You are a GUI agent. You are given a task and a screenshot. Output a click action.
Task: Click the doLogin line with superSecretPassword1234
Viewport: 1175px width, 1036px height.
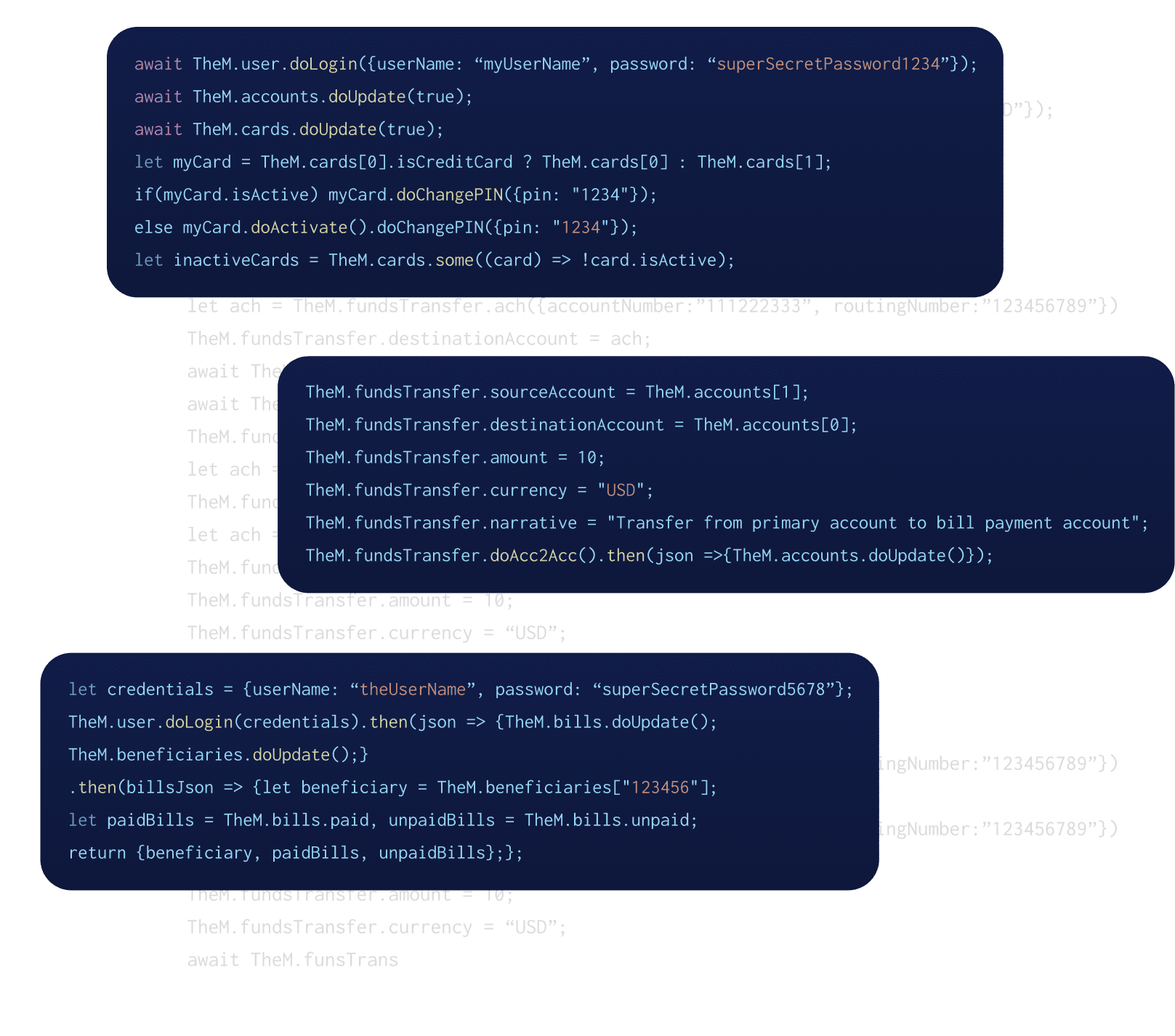(555, 64)
